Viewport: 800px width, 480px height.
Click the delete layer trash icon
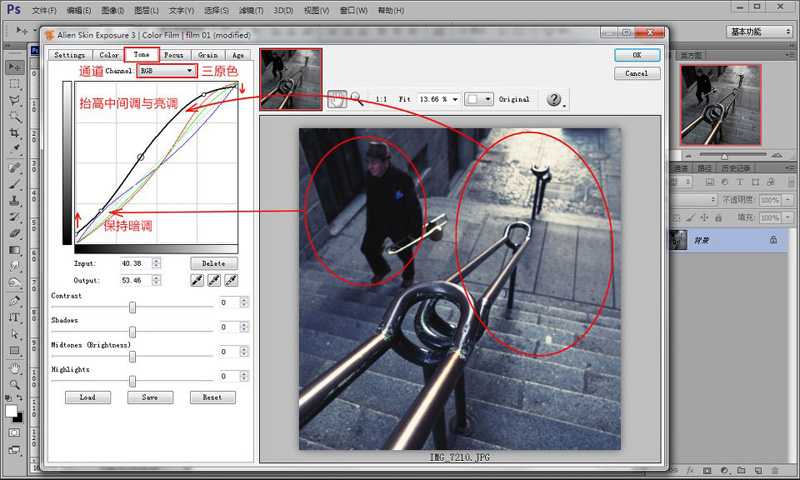775,470
